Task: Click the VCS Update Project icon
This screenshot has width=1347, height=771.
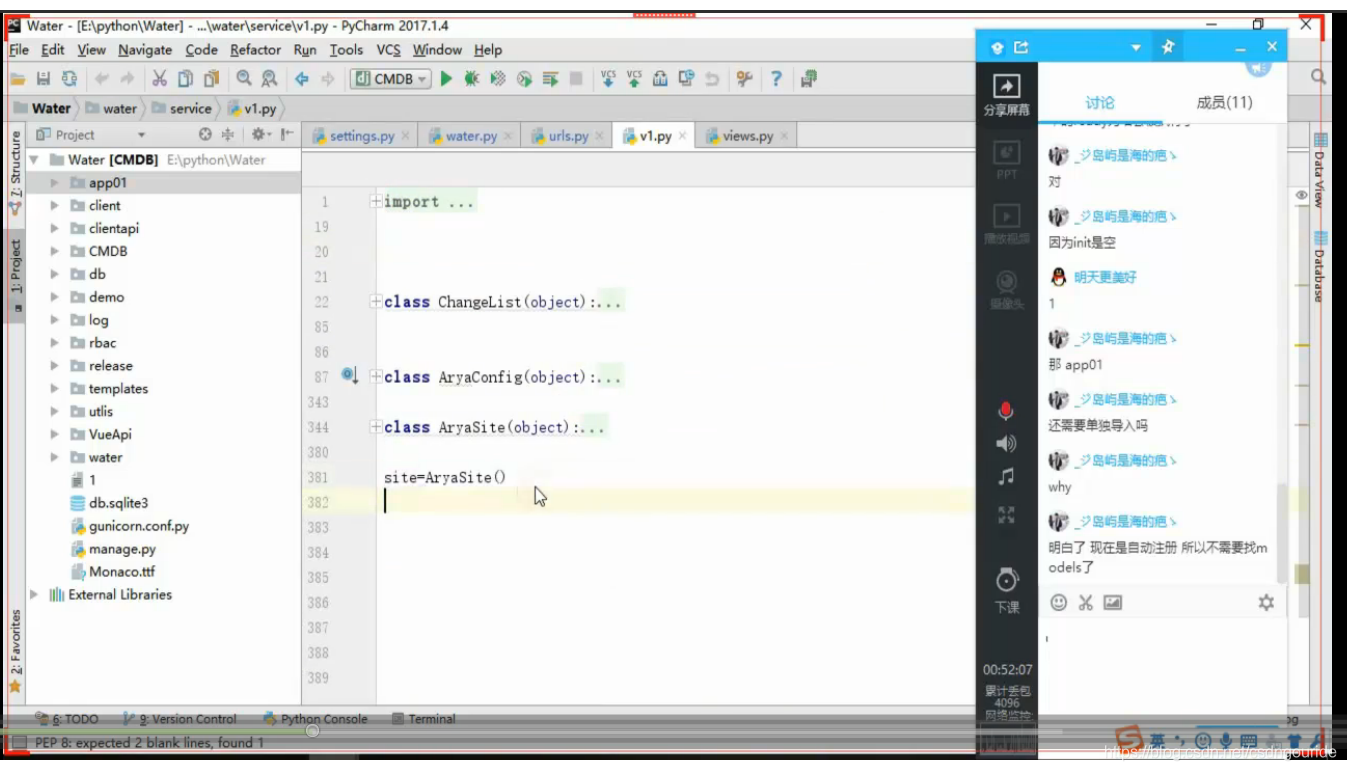Action: pos(608,79)
